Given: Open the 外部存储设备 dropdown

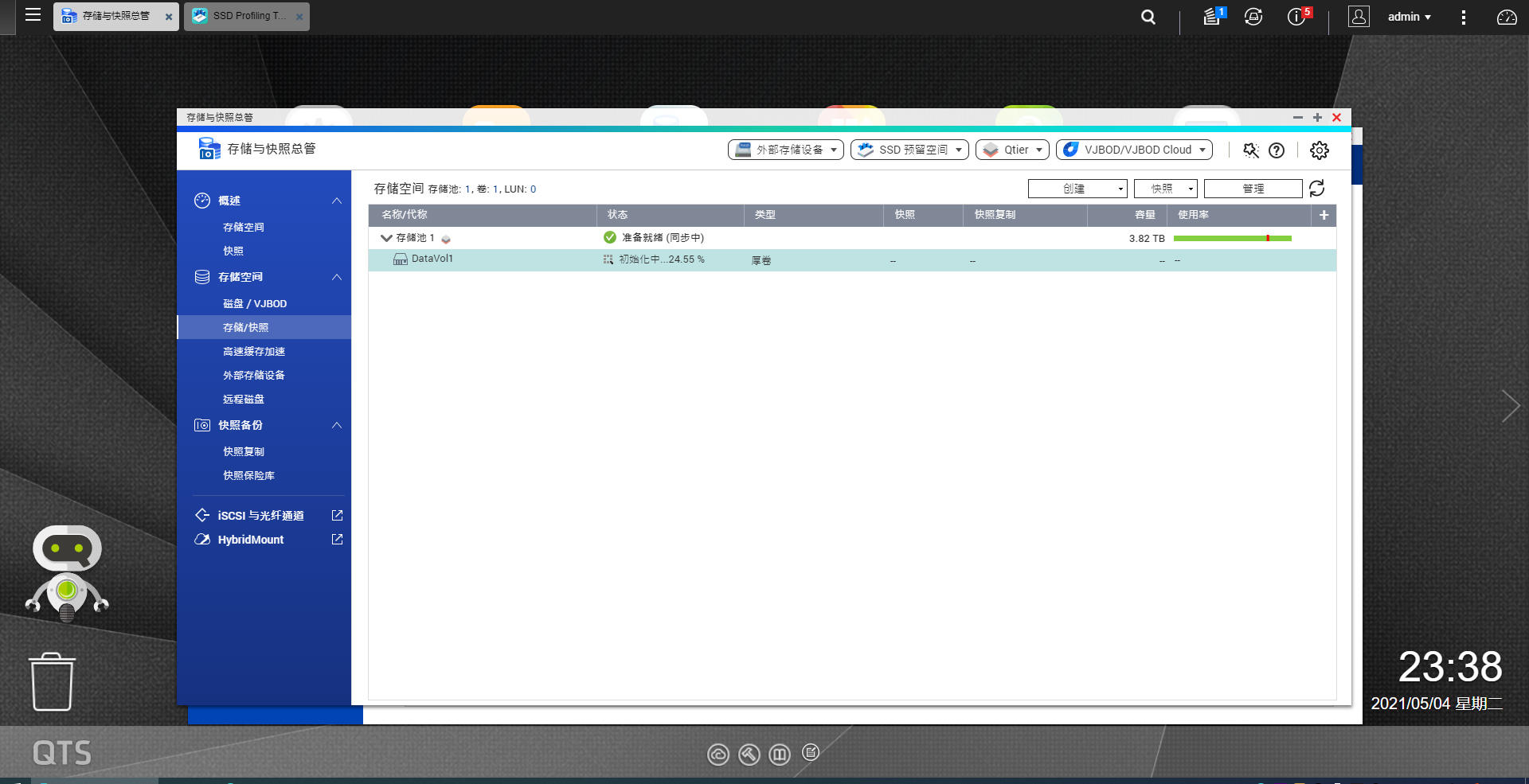Looking at the screenshot, I should pos(785,150).
